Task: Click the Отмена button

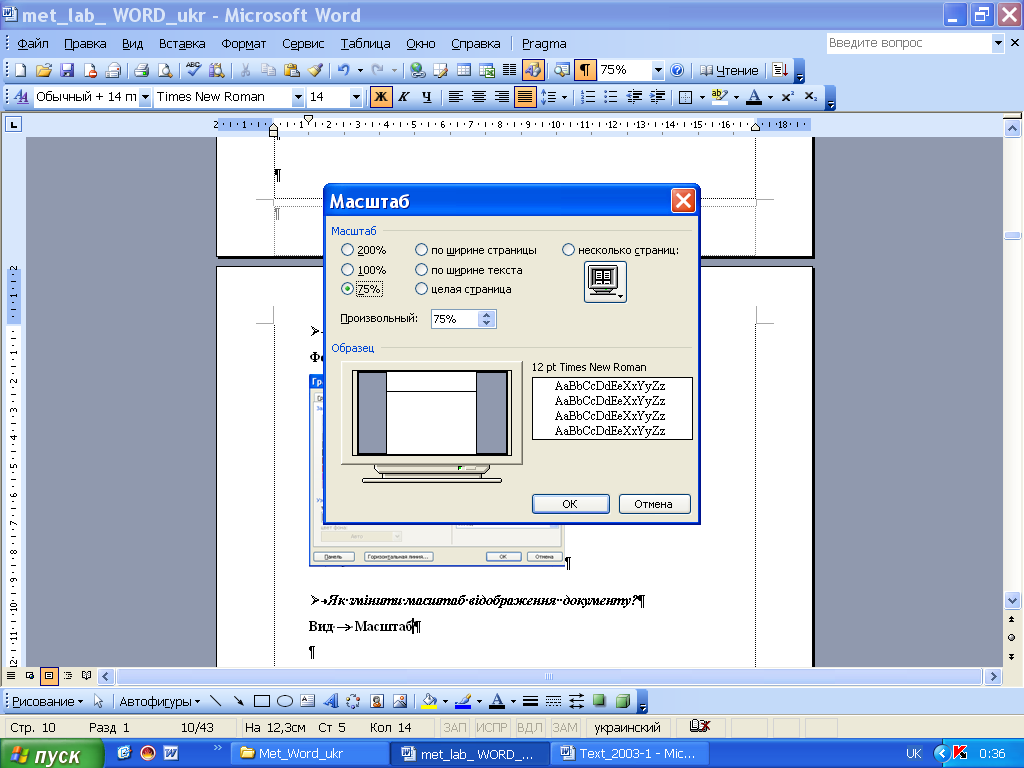Action: point(654,504)
